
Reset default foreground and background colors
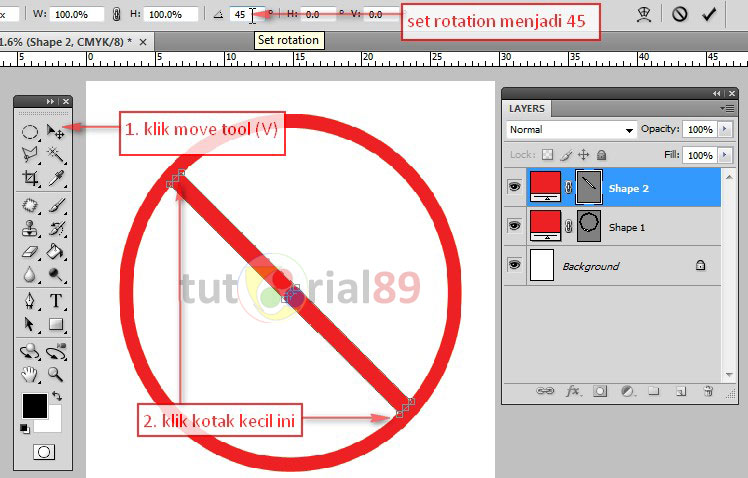(24, 428)
